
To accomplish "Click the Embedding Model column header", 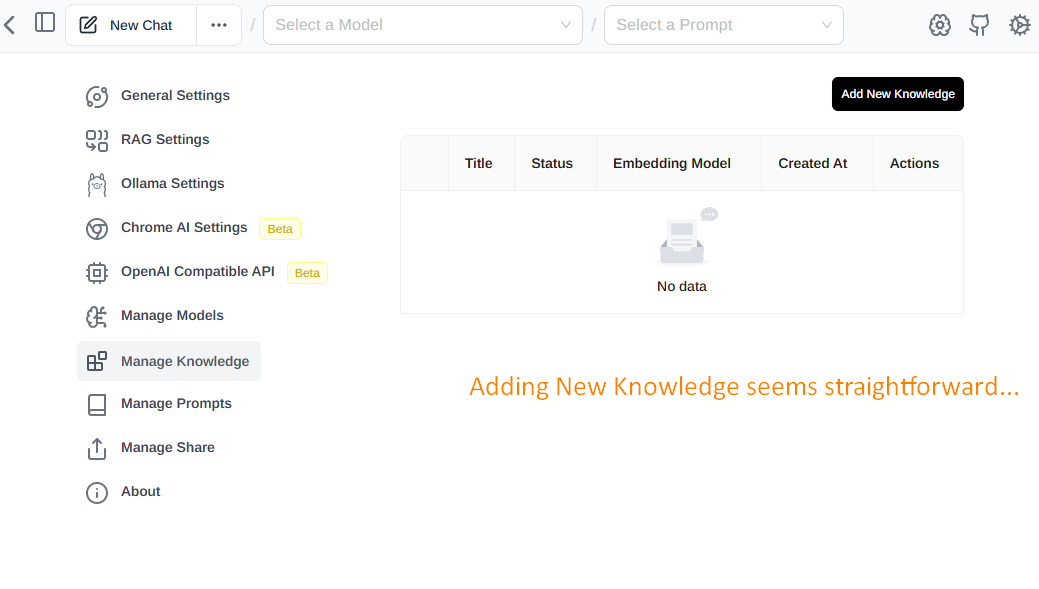I will 671,163.
